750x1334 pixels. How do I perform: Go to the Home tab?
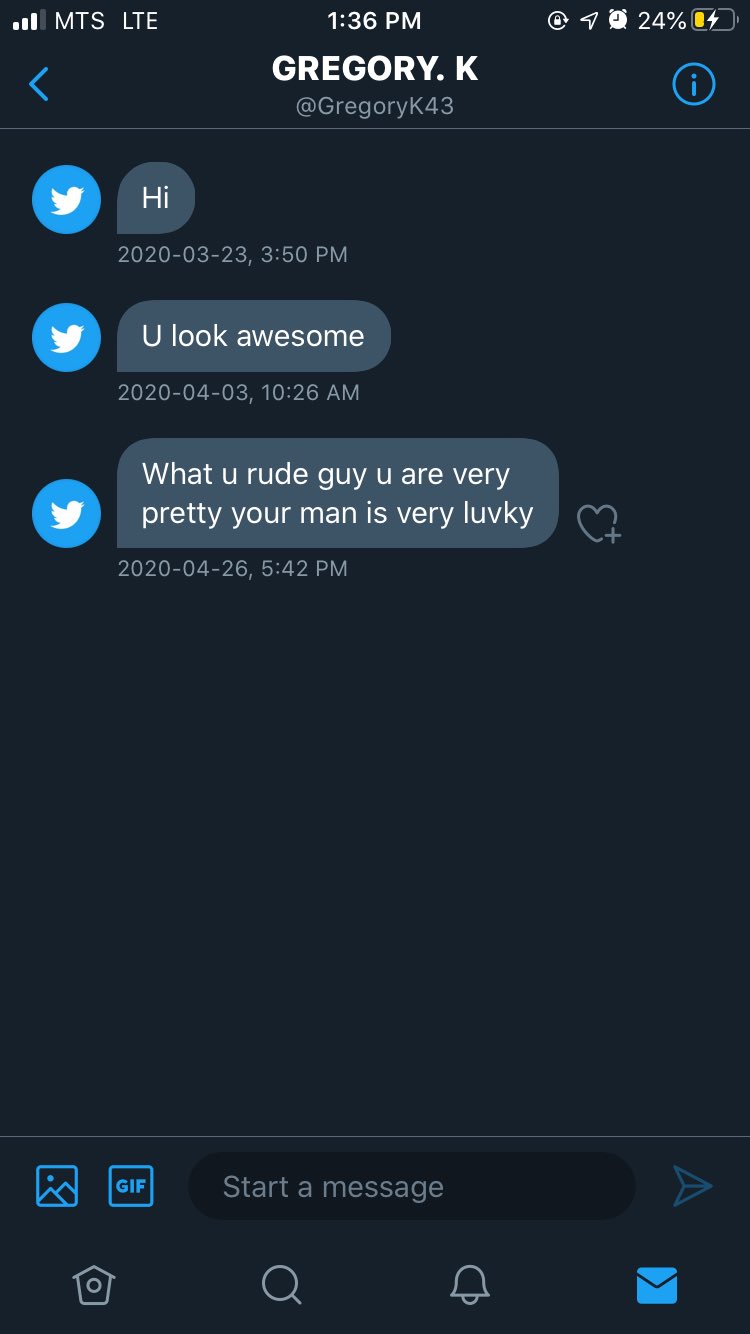coord(94,1284)
